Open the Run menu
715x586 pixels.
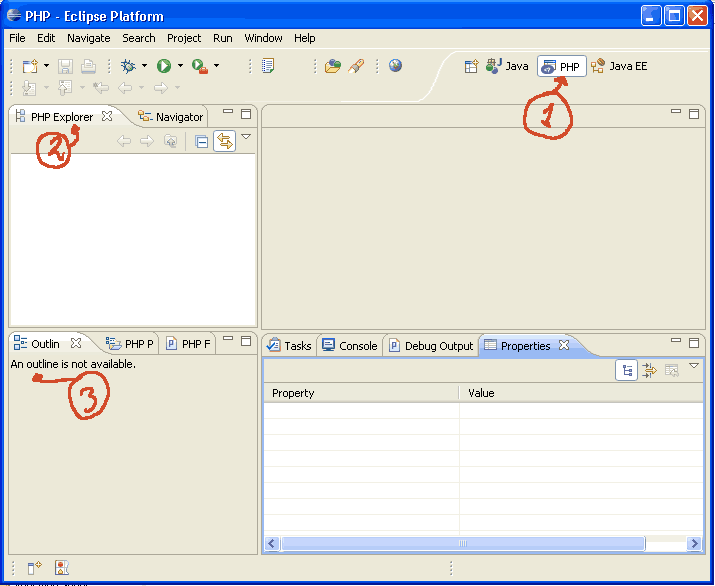223,38
